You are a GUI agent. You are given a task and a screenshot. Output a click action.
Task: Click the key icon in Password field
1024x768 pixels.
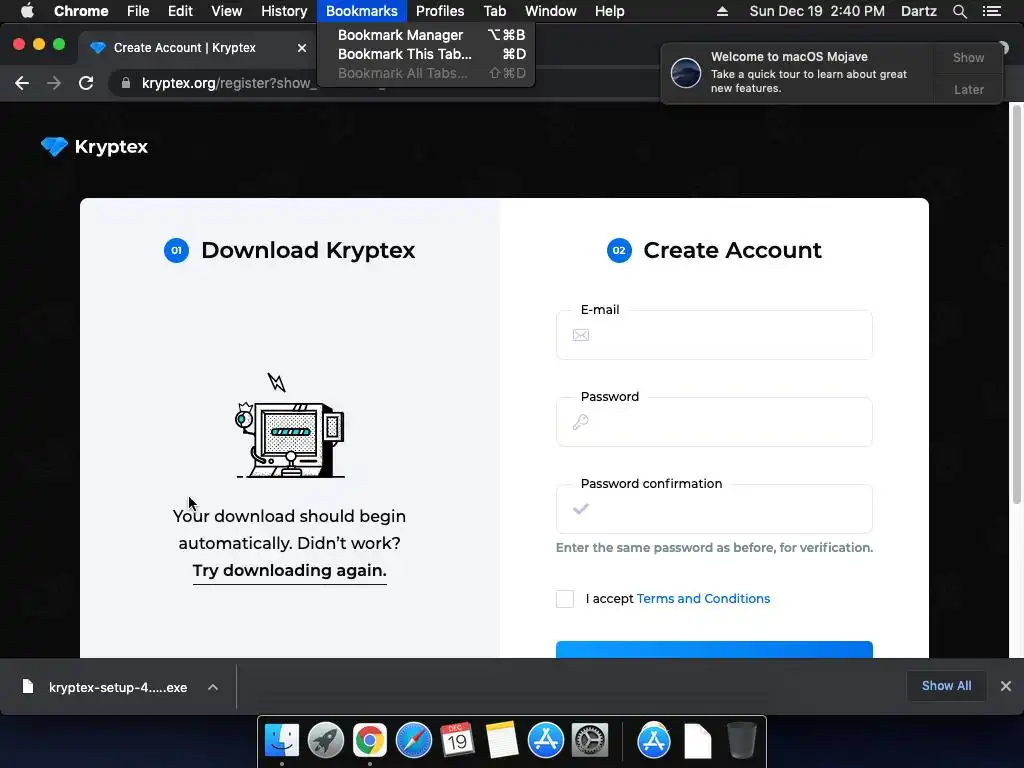[581, 422]
